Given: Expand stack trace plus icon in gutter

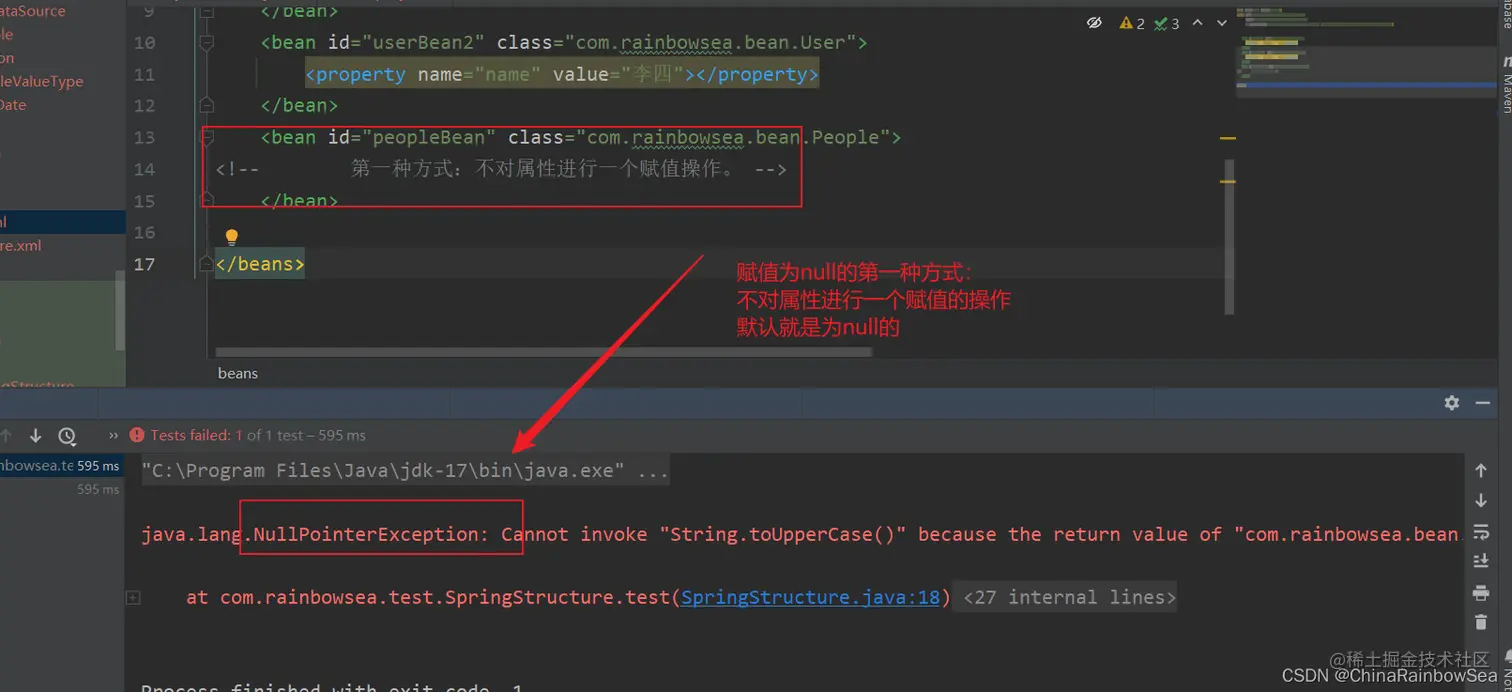Looking at the screenshot, I should coord(132,597).
